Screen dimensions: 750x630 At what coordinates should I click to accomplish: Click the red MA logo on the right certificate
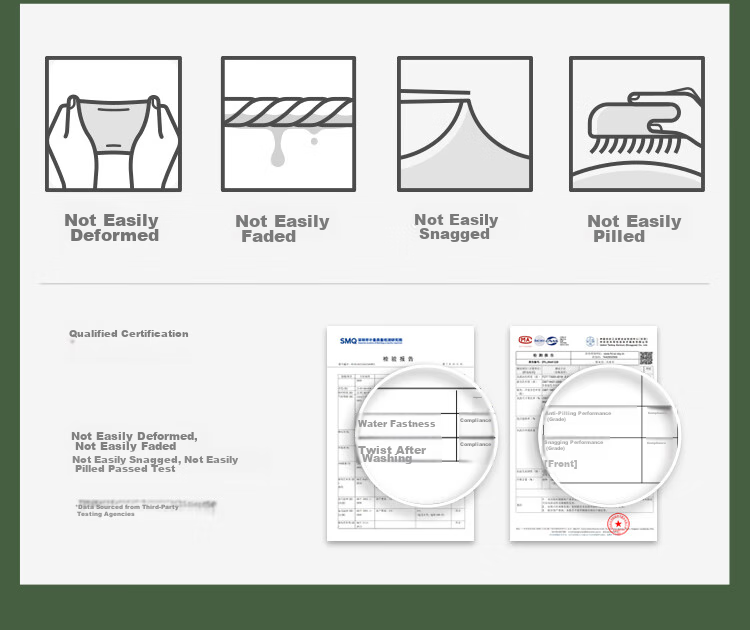pos(525,340)
